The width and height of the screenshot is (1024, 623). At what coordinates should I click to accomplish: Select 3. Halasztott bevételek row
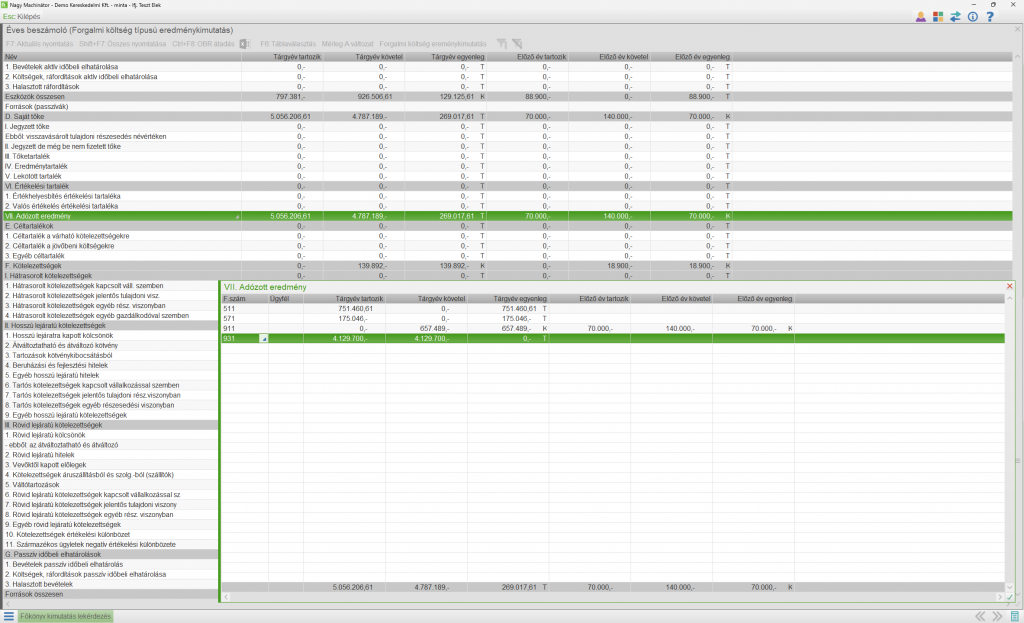[x=110, y=584]
